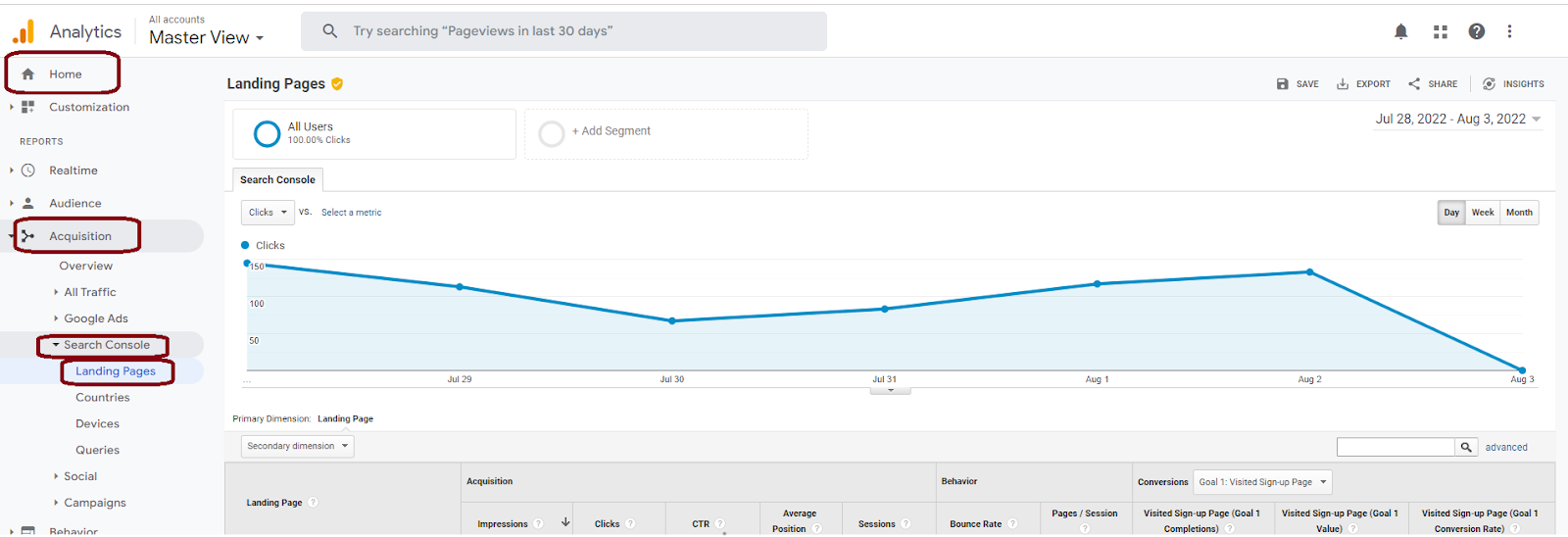Click the help icon next to Impressions column
This screenshot has width=1568, height=537.
pos(538,524)
